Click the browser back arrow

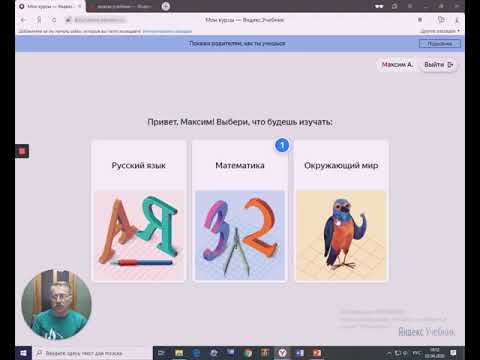[24, 20]
